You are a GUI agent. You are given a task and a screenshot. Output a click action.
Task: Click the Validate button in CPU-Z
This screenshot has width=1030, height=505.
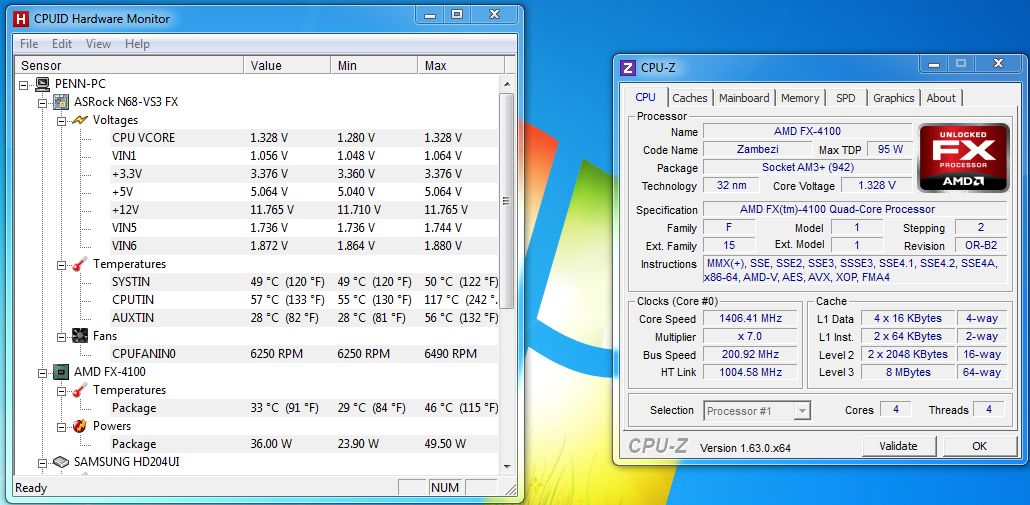[x=898, y=446]
